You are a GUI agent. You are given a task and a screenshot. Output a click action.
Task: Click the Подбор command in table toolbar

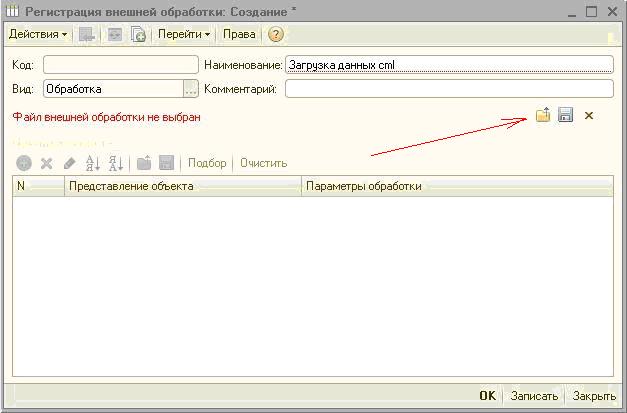pos(207,163)
